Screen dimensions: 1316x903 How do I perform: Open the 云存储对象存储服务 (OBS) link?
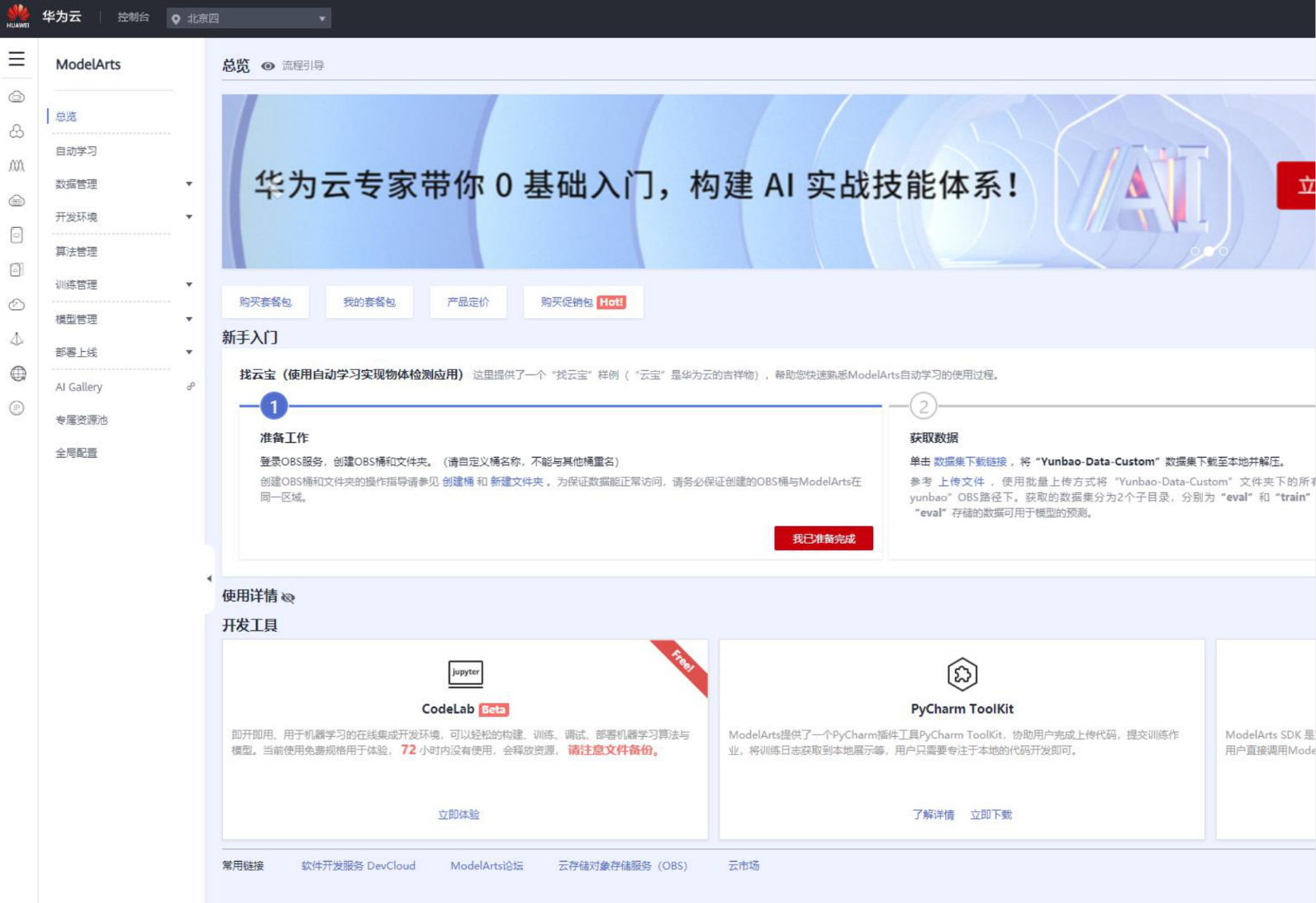click(623, 866)
